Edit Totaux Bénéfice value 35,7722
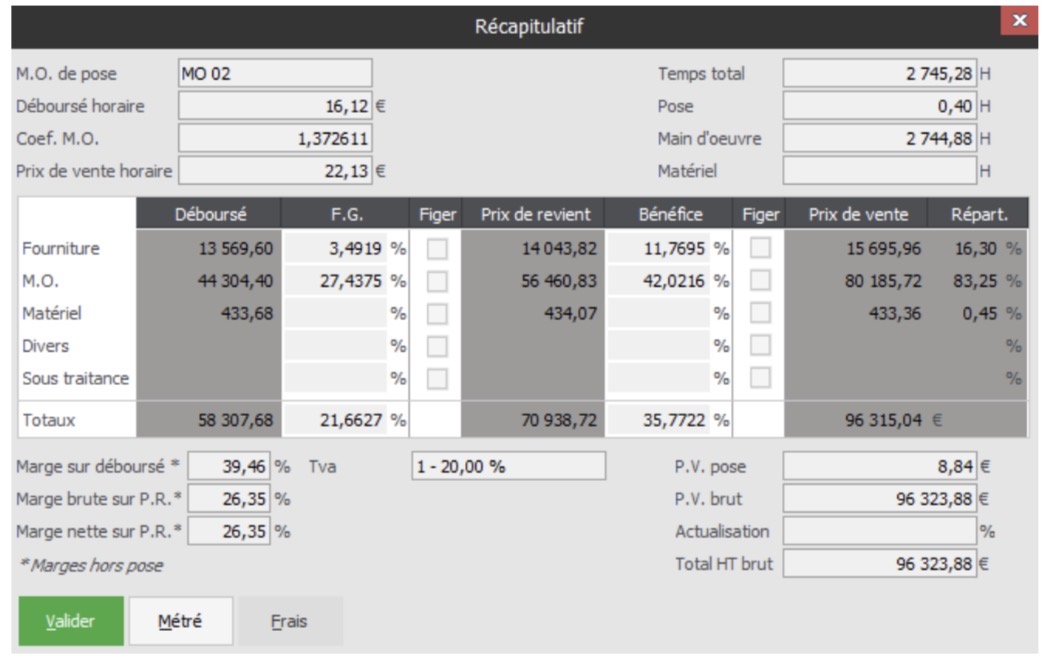The height and width of the screenshot is (664, 1051). click(x=658, y=420)
